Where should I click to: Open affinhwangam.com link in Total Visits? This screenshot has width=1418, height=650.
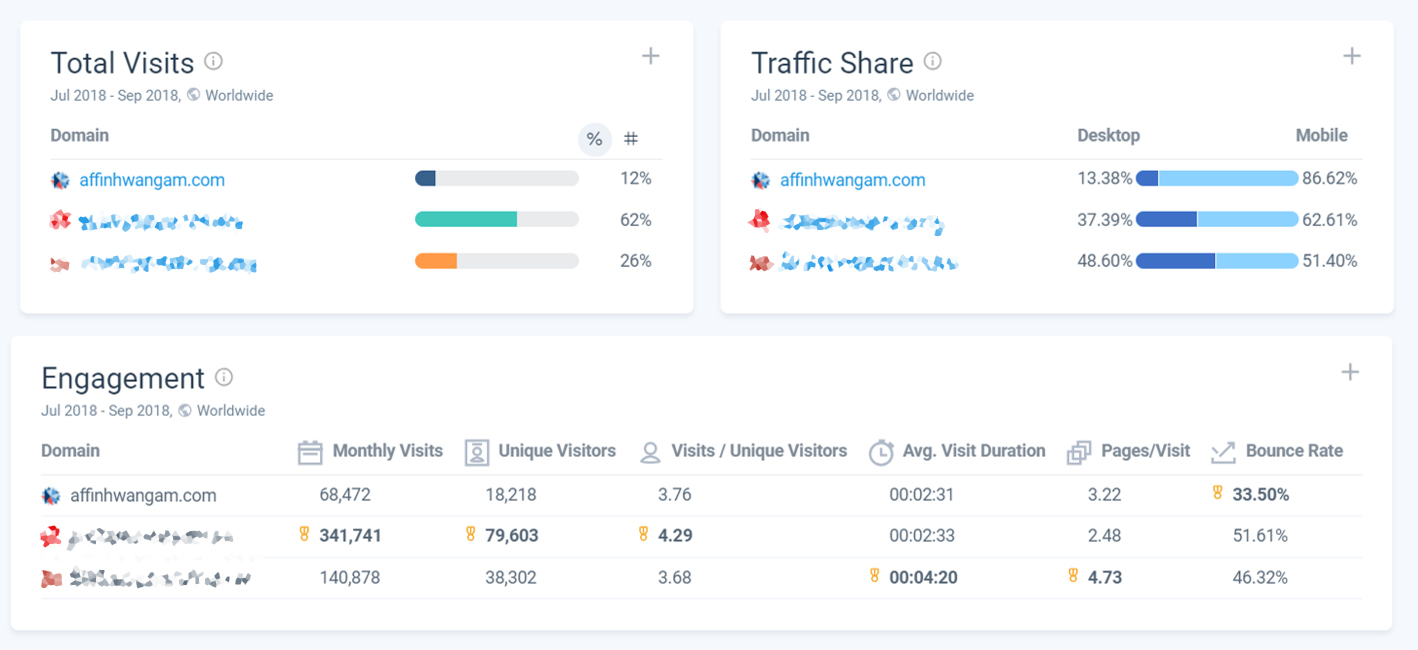(x=152, y=180)
